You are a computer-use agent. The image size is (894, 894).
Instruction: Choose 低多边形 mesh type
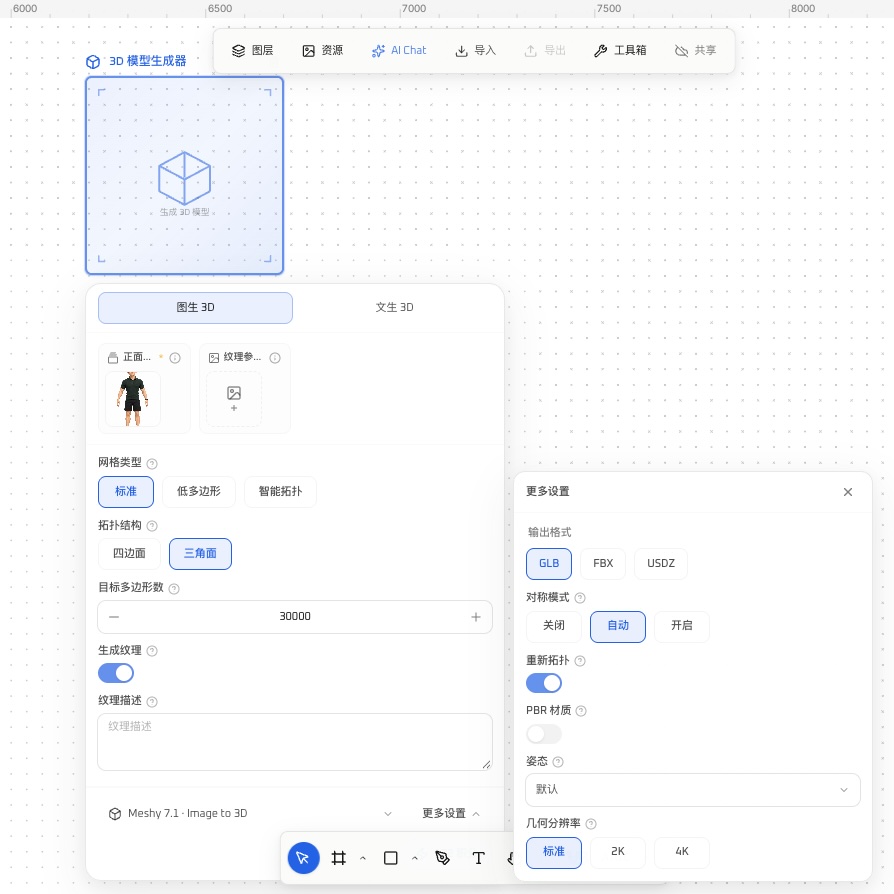click(199, 491)
